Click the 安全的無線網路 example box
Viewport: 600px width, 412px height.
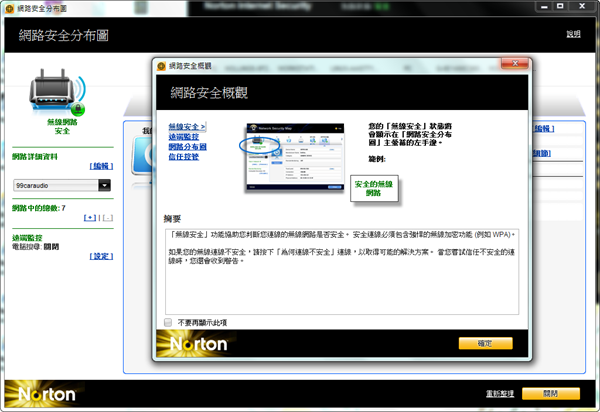(374, 188)
